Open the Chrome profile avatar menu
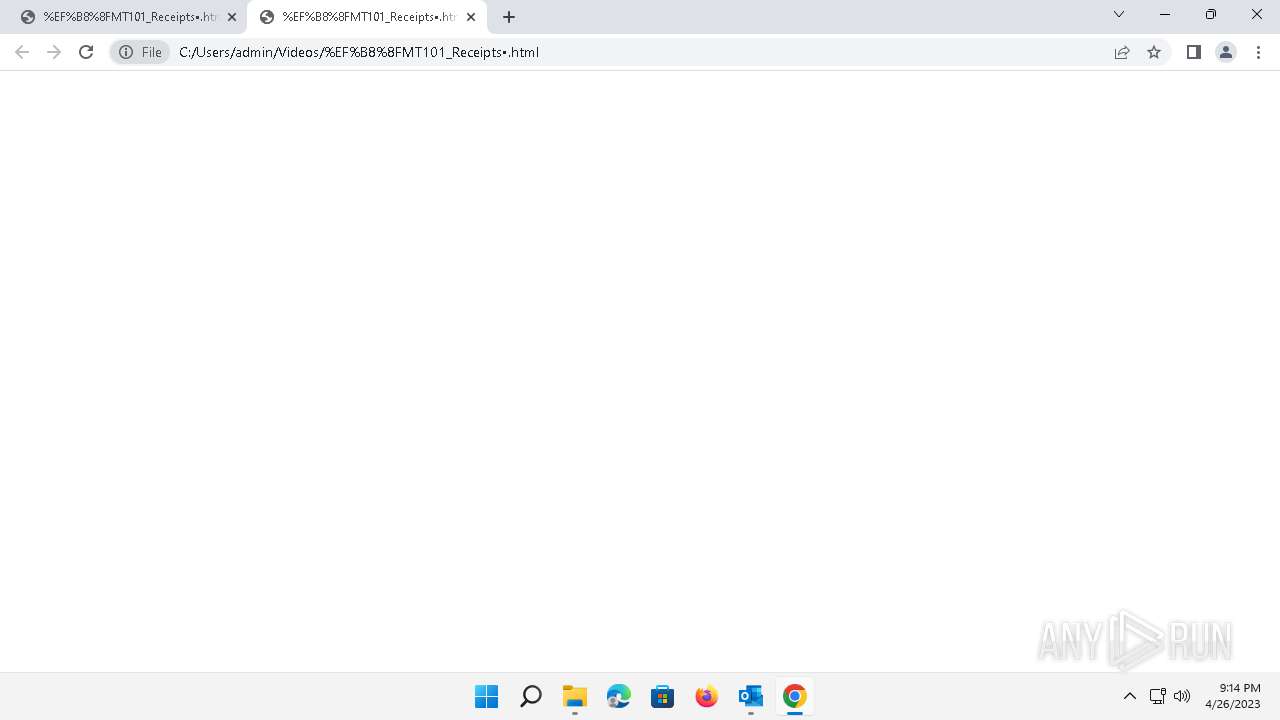 pos(1226,52)
